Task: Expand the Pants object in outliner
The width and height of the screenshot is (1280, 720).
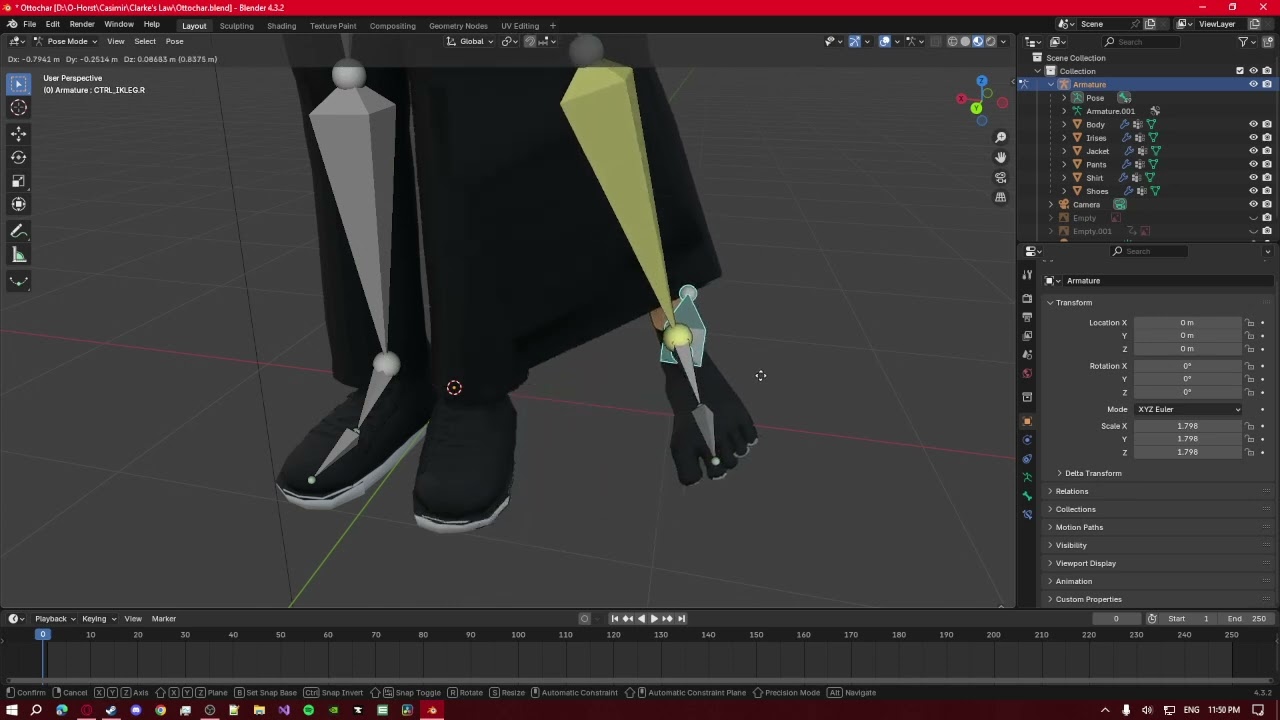Action: pyautogui.click(x=1064, y=164)
